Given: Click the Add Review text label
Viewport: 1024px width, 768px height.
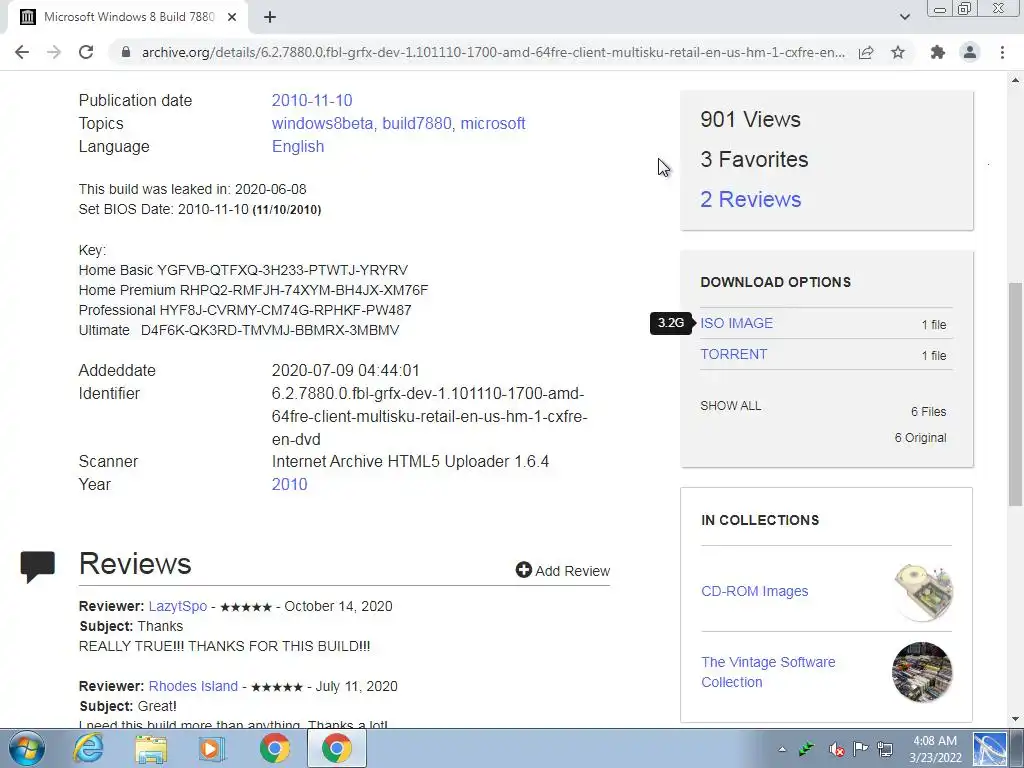Looking at the screenshot, I should pos(573,571).
